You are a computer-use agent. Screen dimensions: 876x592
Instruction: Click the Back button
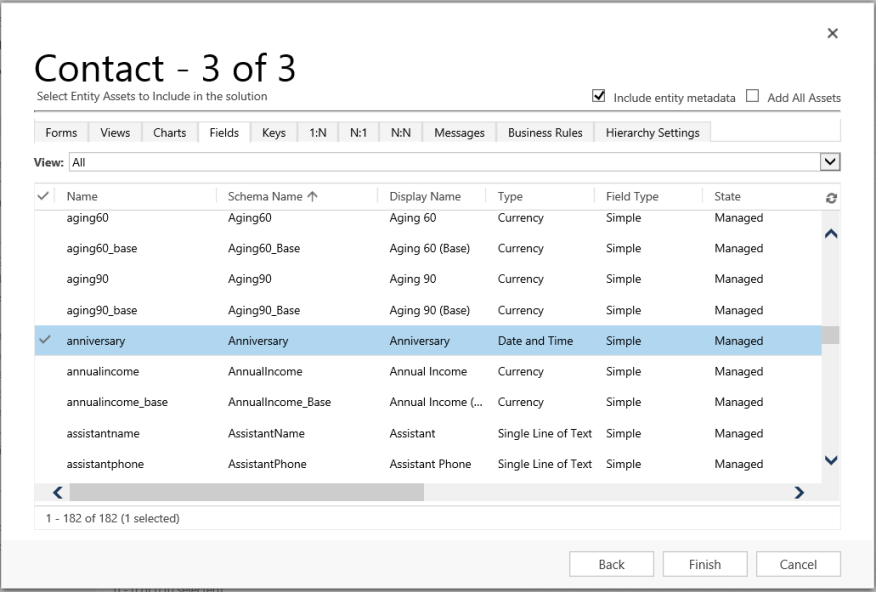click(x=611, y=563)
